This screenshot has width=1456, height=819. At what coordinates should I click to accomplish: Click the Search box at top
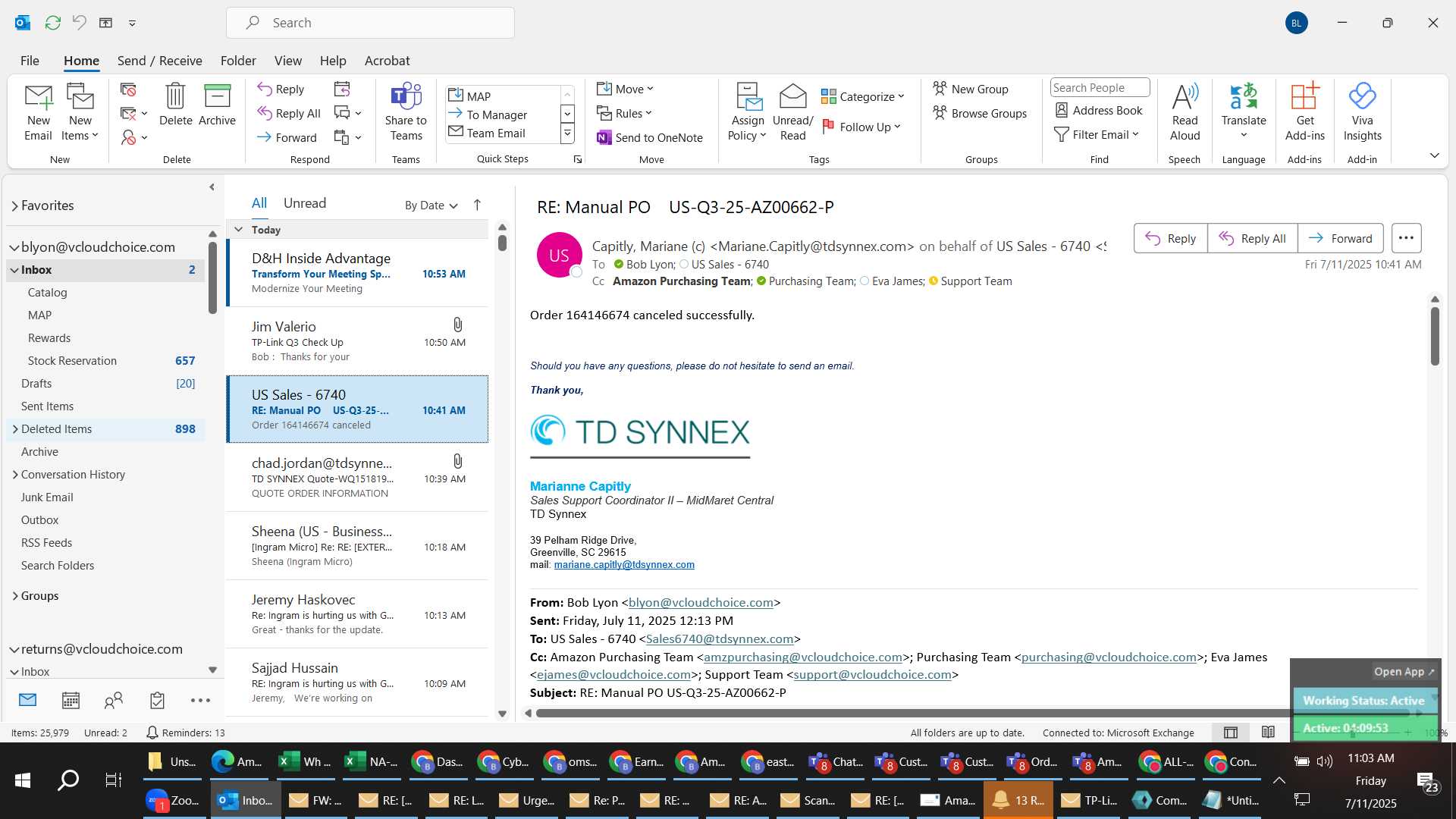(370, 23)
